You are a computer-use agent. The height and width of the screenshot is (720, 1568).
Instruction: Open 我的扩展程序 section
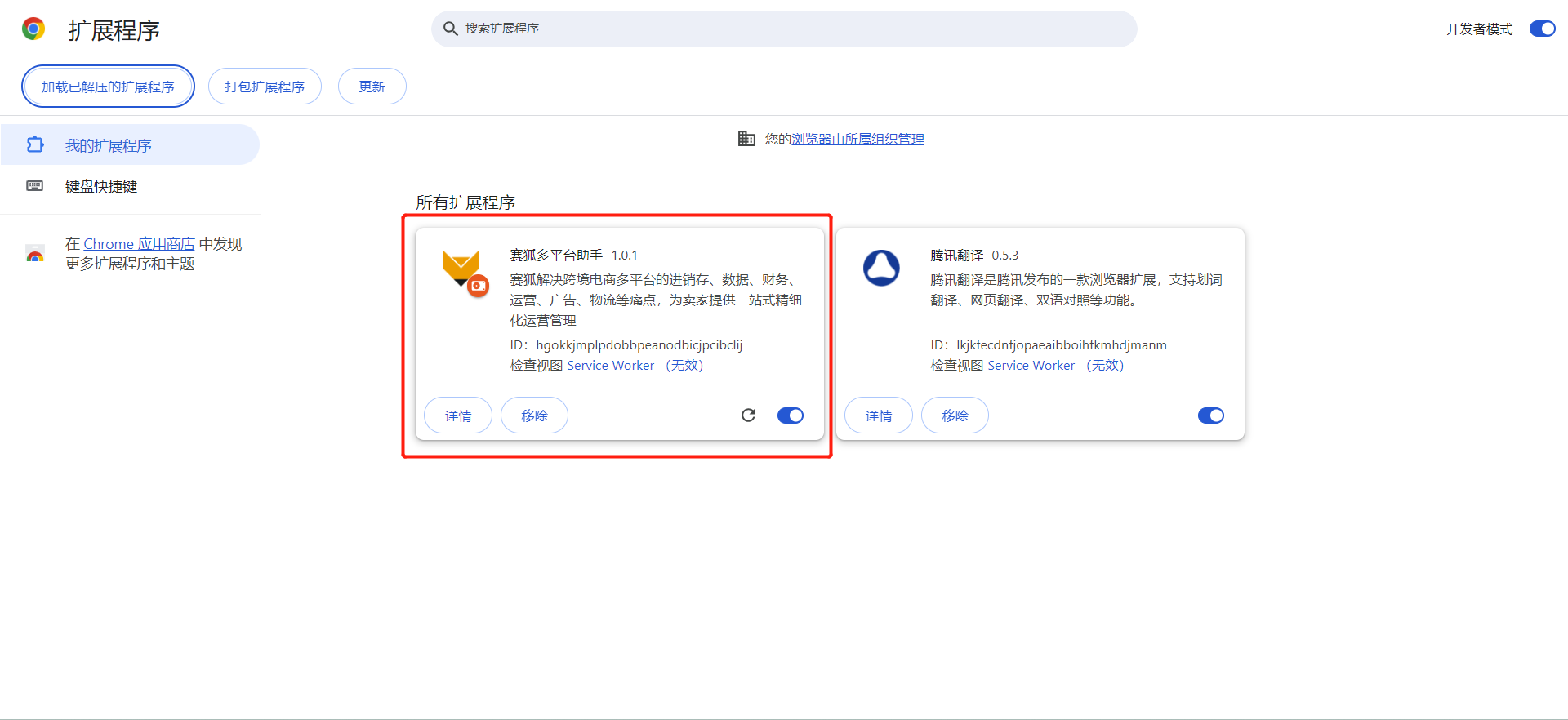[130, 144]
